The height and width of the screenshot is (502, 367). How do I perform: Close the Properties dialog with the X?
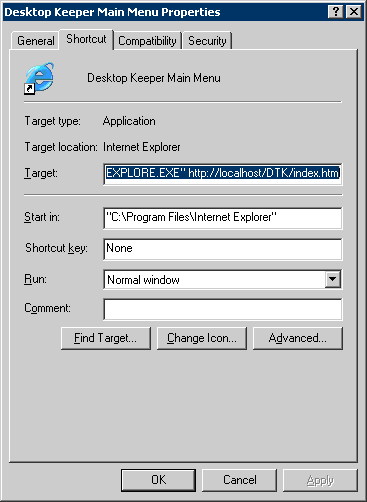(354, 12)
